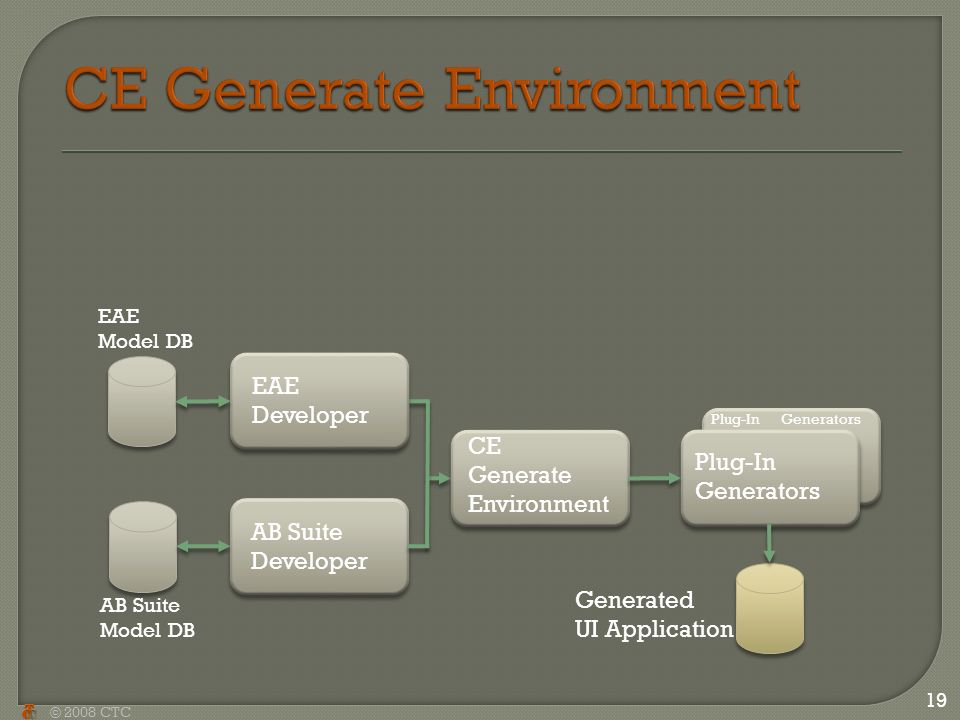
Task: Select the CE Generate Environment box
Action: [540, 478]
